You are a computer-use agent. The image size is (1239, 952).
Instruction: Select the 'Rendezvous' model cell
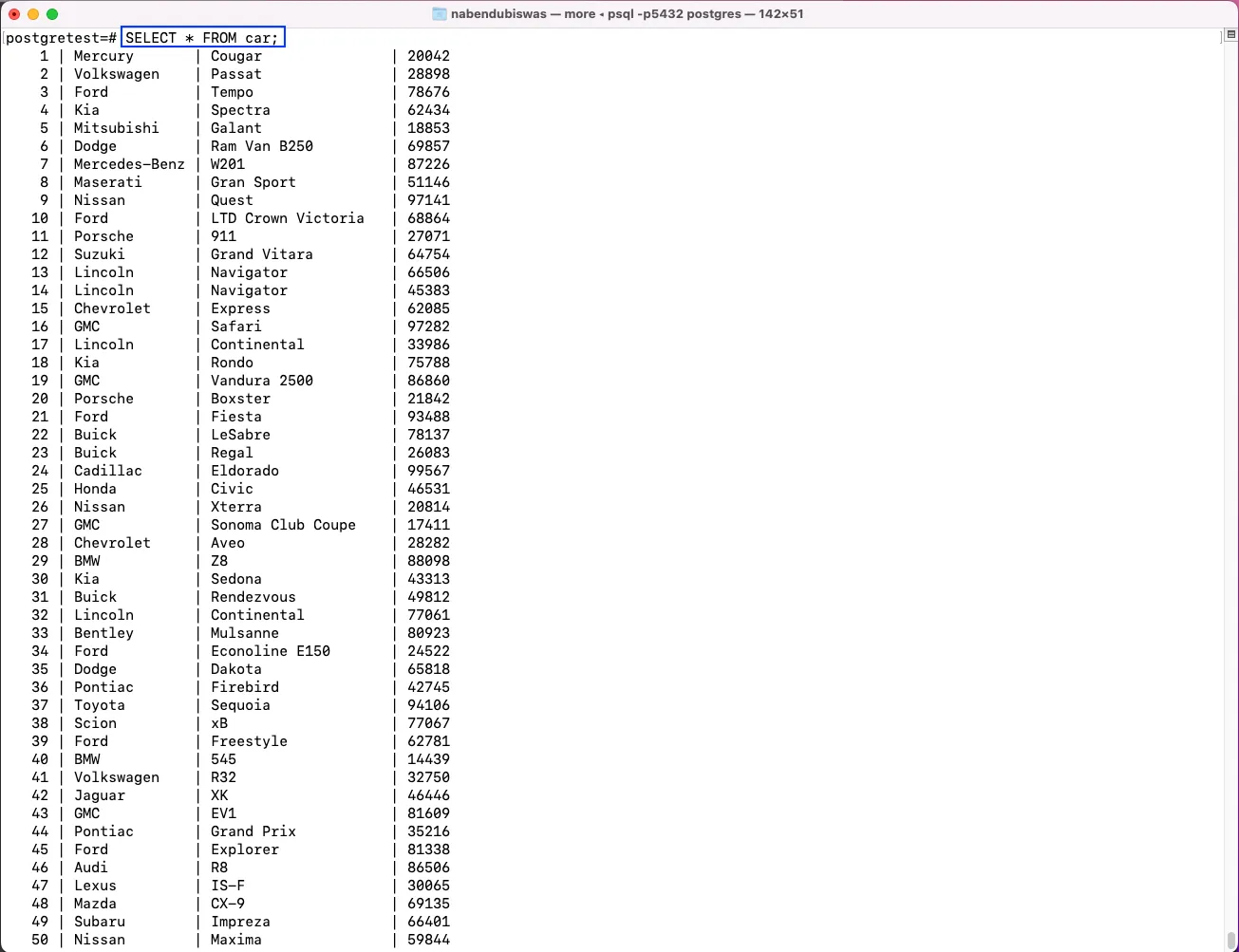[253, 597]
